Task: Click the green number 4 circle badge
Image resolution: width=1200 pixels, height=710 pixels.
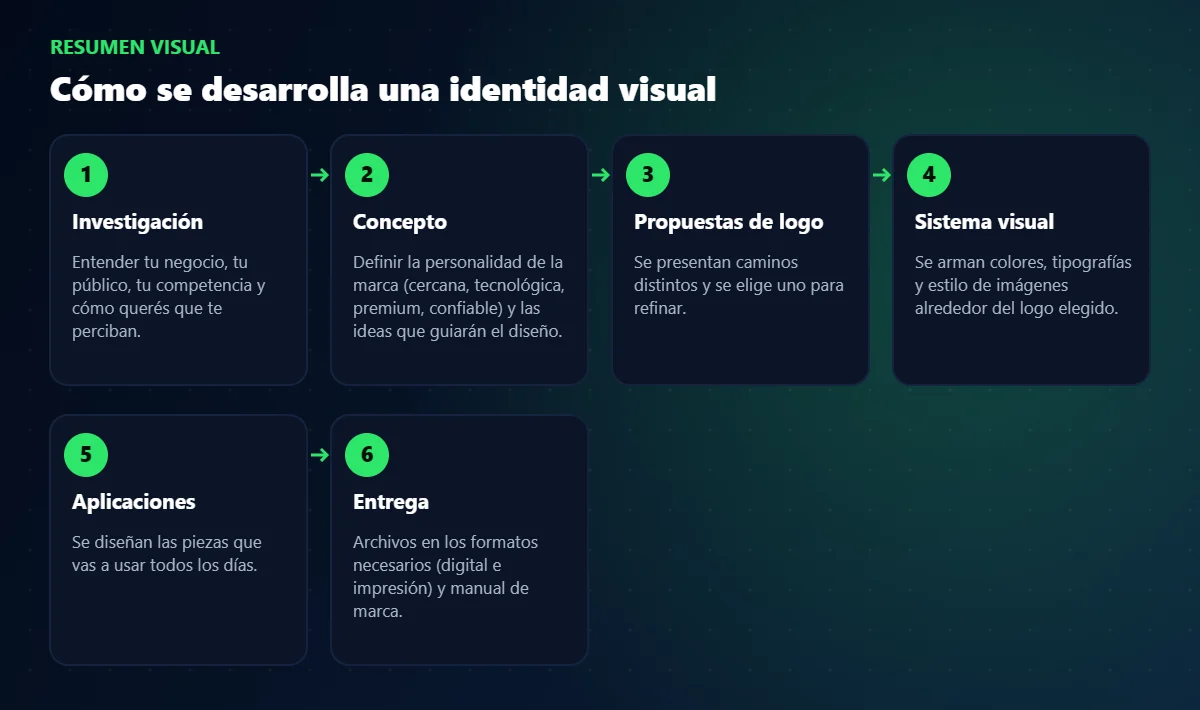Action: [929, 175]
